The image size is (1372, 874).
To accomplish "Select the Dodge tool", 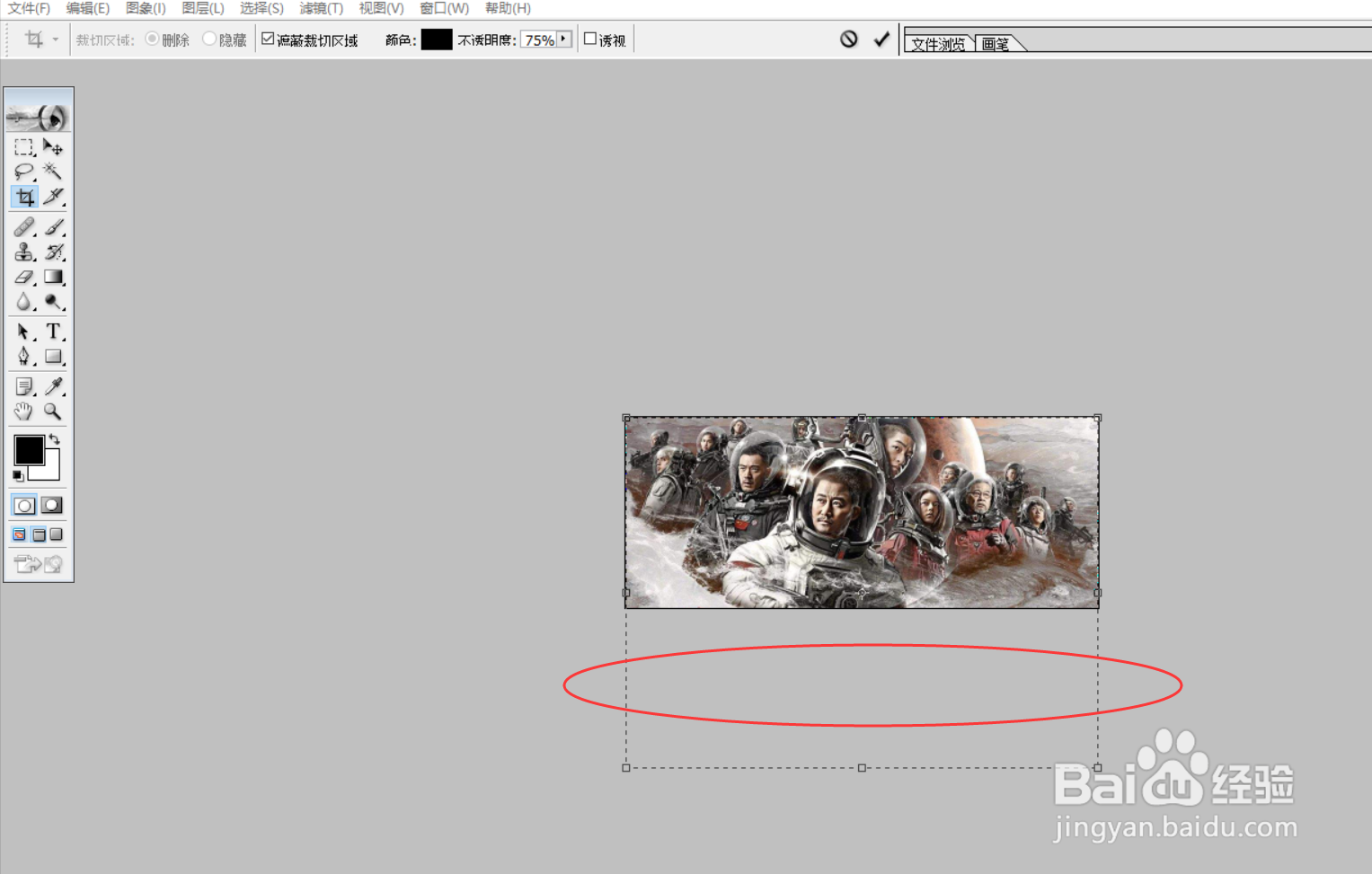I will (x=53, y=302).
